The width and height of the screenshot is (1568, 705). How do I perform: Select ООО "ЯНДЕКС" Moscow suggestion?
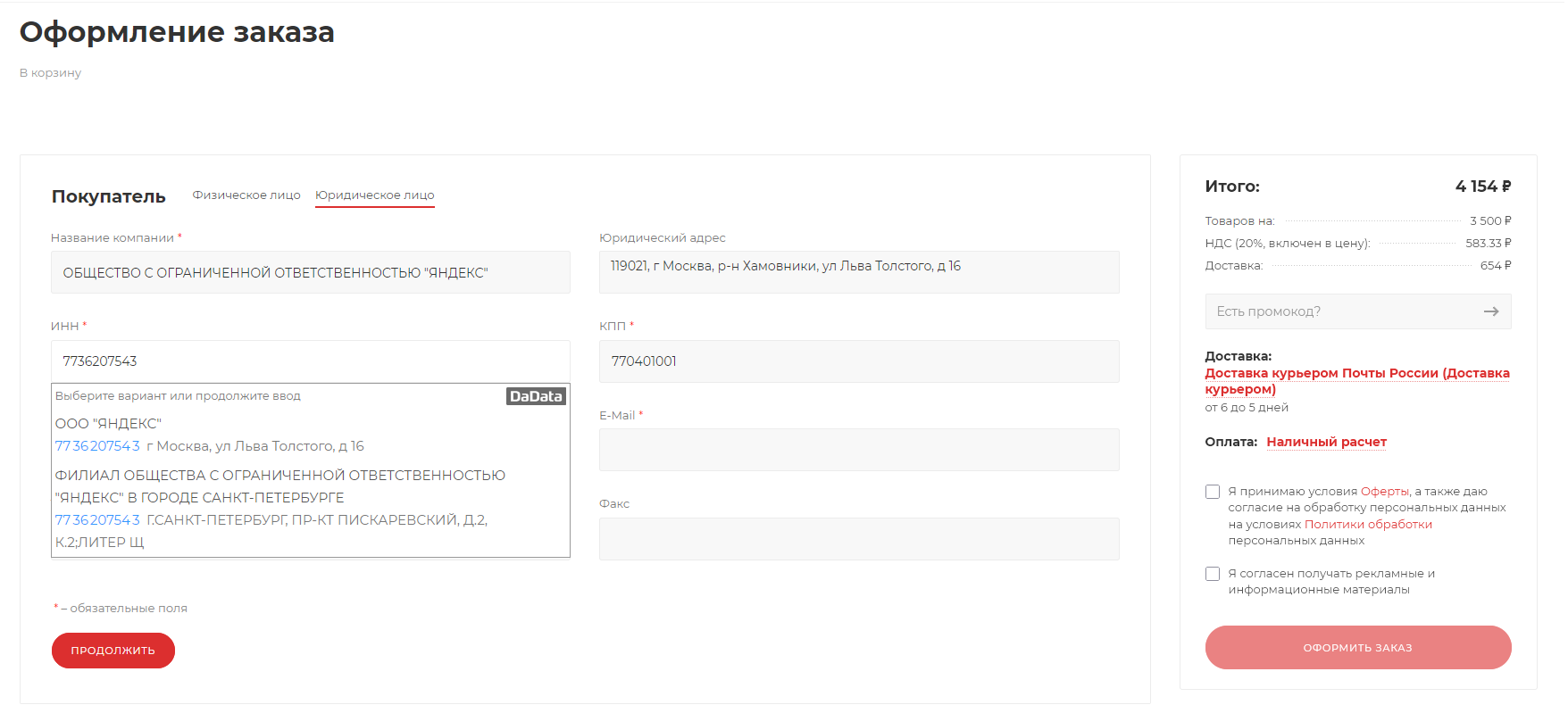[x=209, y=435]
